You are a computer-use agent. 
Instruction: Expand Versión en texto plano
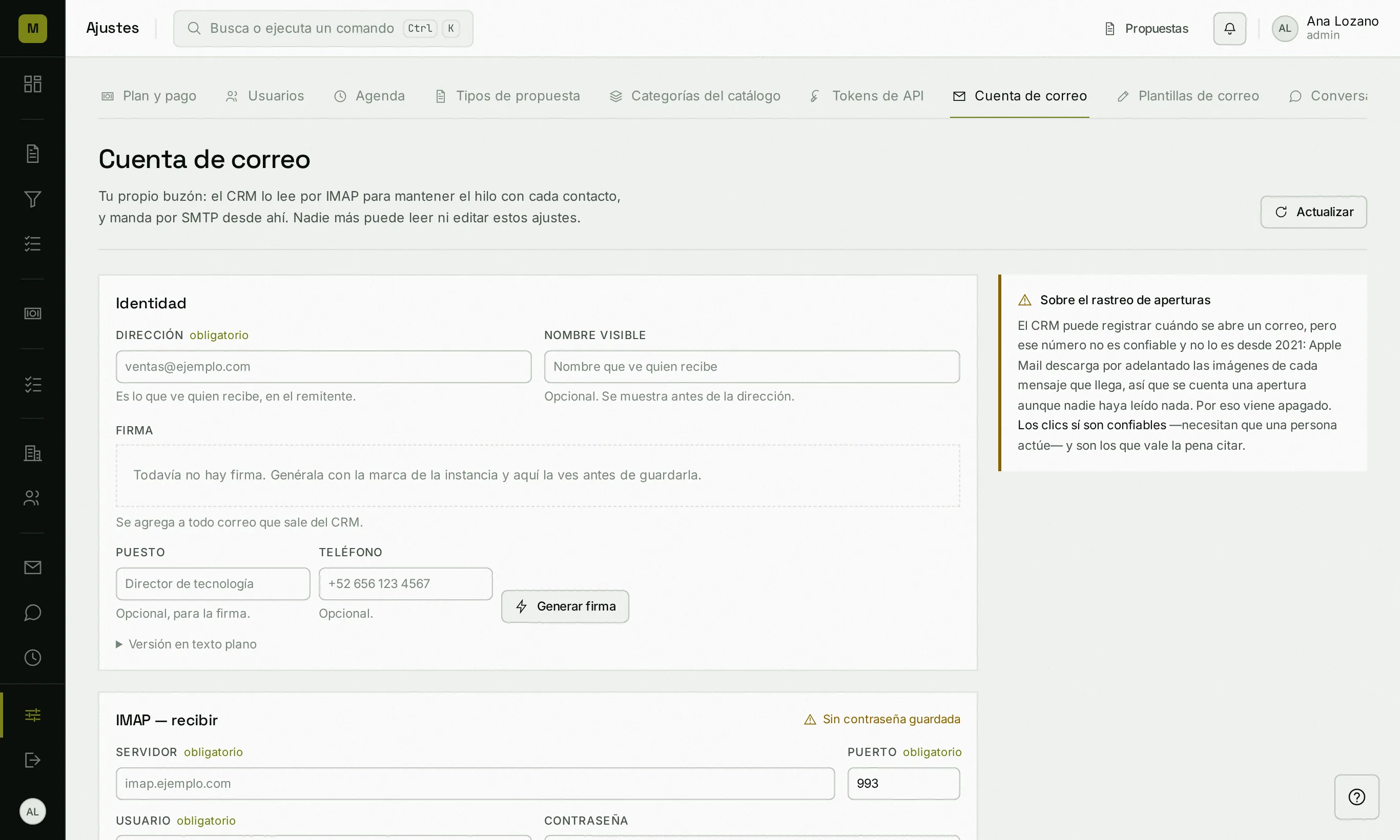[187, 644]
